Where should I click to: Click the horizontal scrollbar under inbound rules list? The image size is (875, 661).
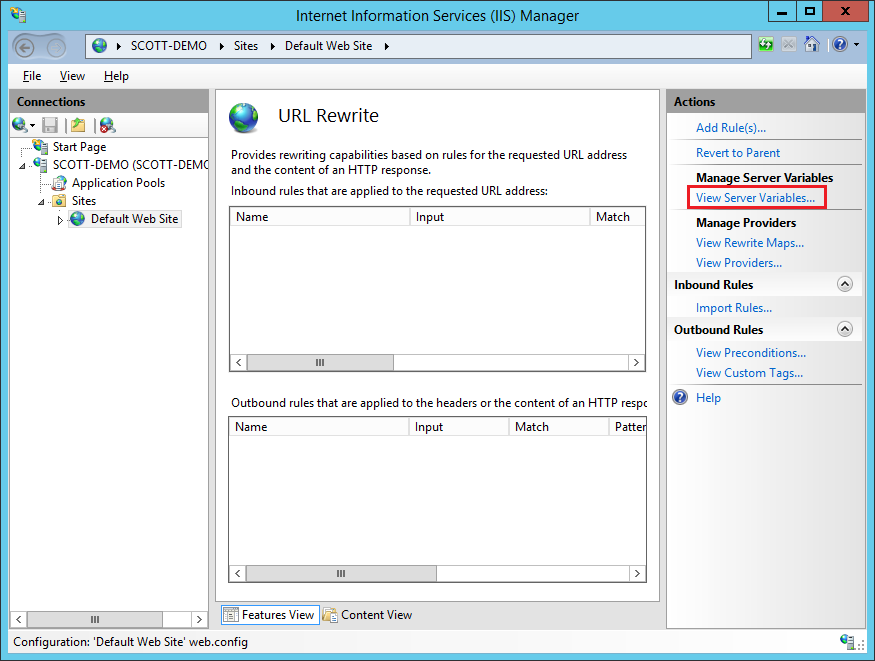[x=319, y=362]
